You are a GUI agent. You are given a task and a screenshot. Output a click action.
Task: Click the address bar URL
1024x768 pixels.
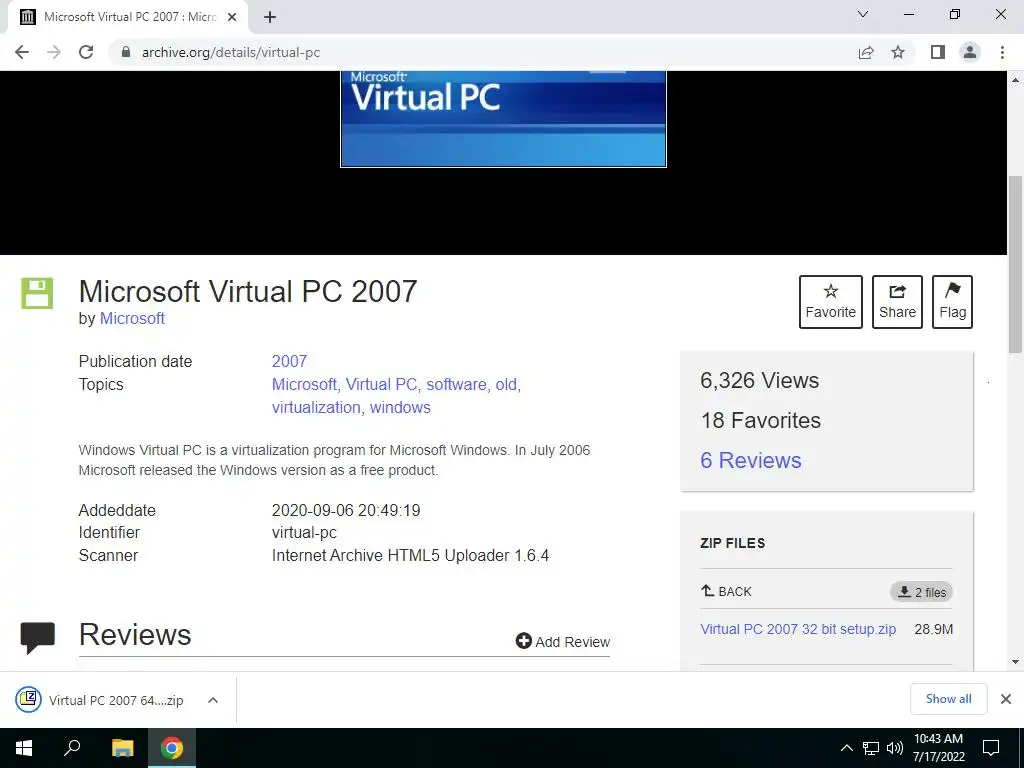coord(231,52)
